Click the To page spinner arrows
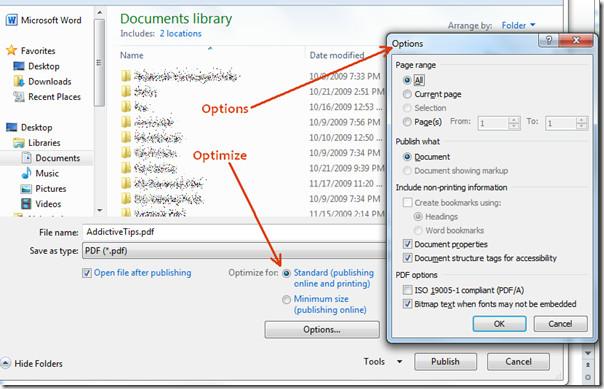This screenshot has height=389, width=604. click(582, 123)
